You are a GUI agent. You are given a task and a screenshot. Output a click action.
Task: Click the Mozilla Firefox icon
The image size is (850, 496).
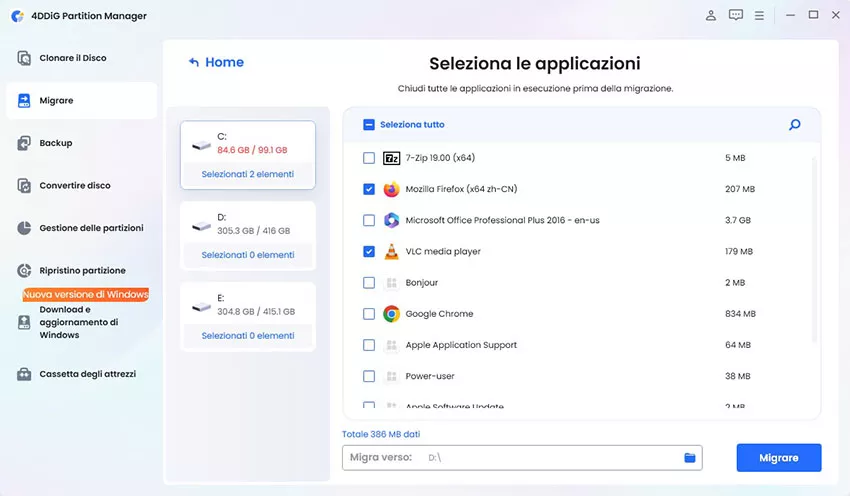coord(391,189)
